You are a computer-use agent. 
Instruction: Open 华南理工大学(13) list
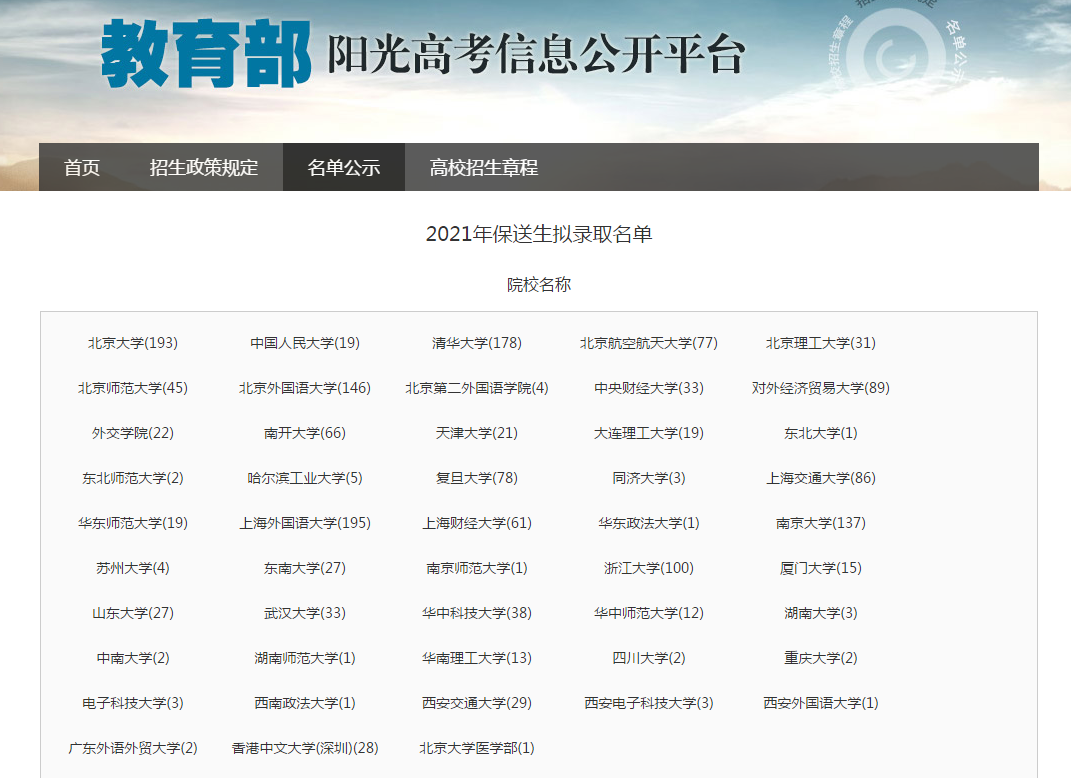tap(477, 658)
